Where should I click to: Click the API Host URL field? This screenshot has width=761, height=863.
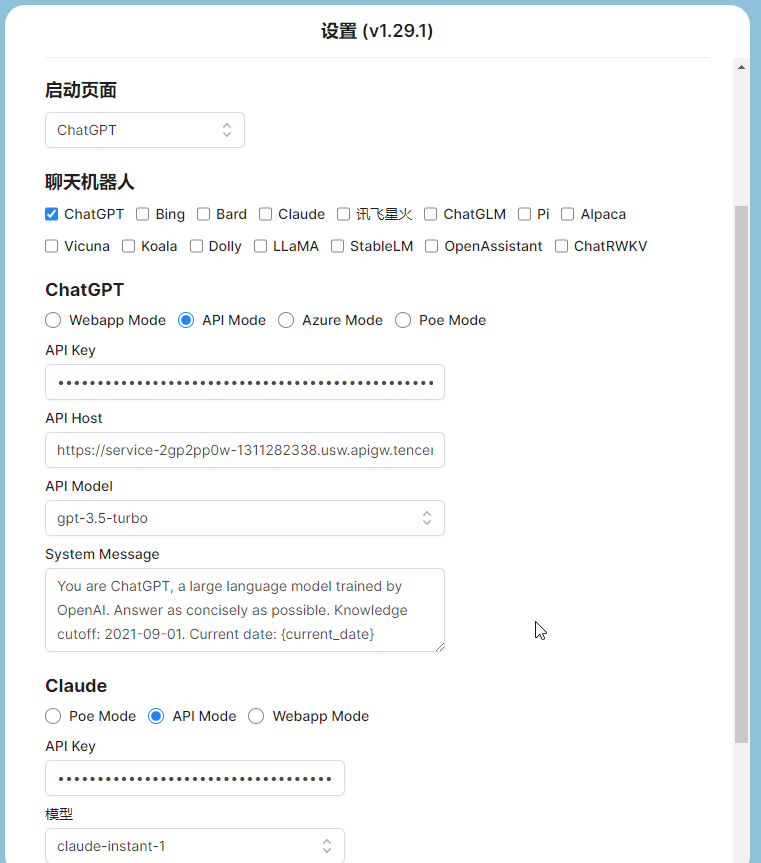pyautogui.click(x=245, y=450)
